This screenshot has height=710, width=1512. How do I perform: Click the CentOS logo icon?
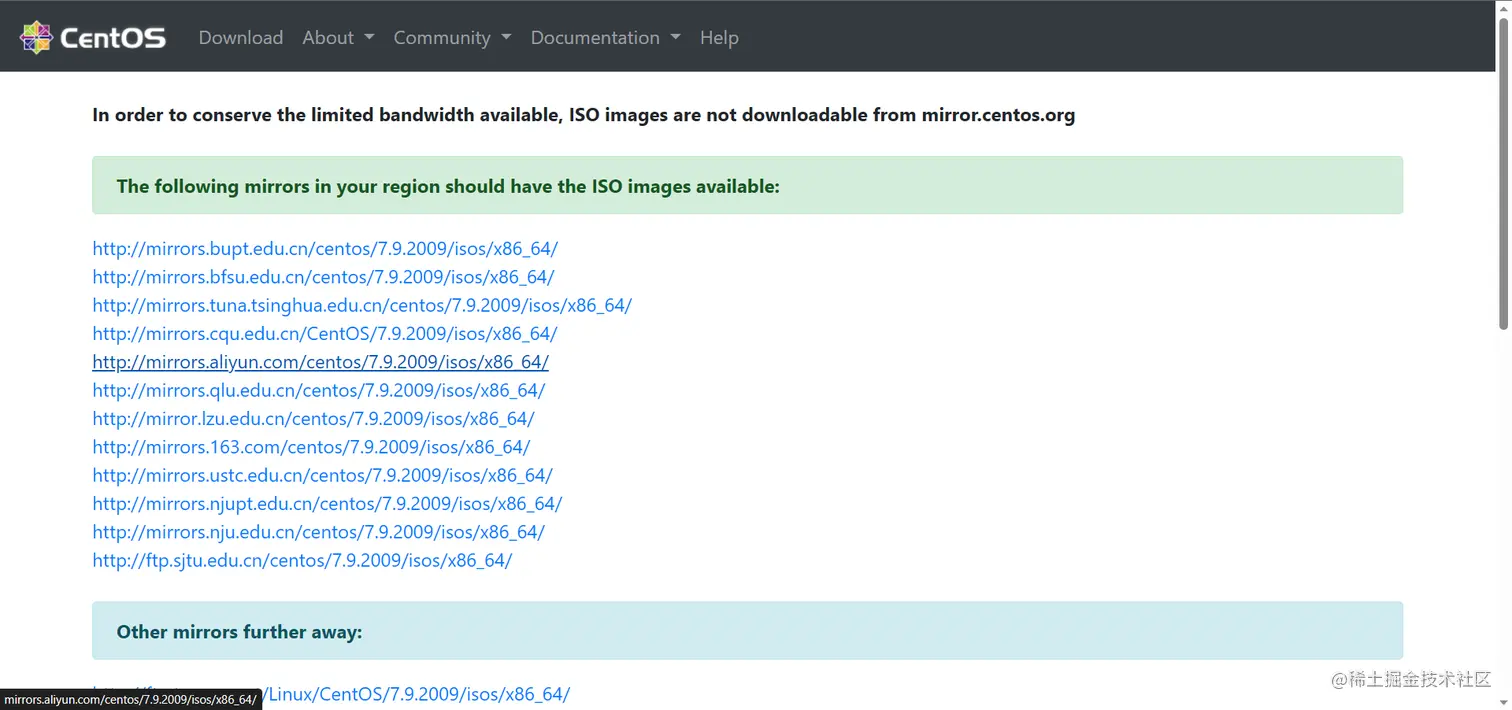pos(36,37)
